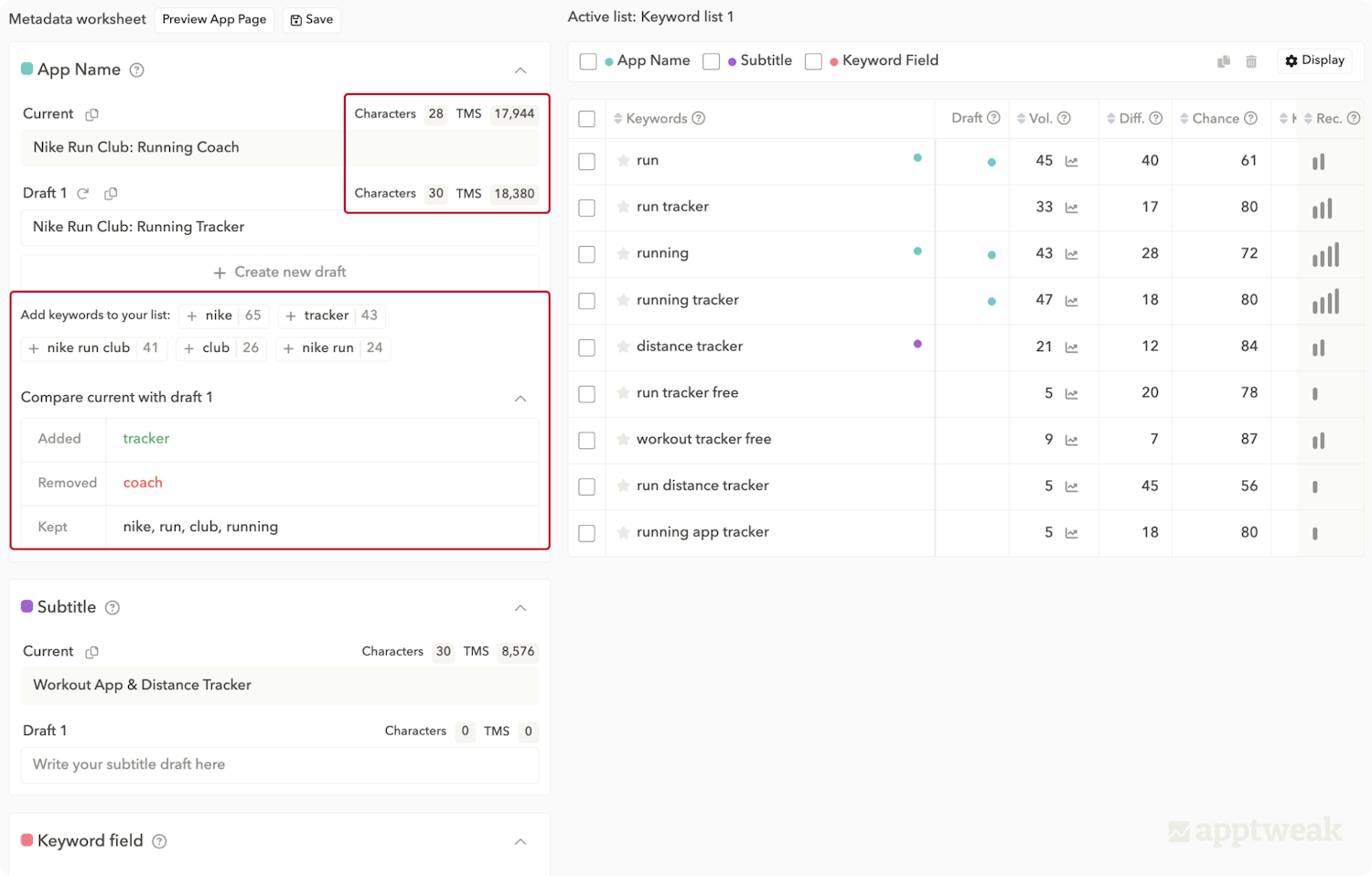The width and height of the screenshot is (1372, 876).
Task: Open volume history chart for 'distance tracker'
Action: pos(1072,347)
